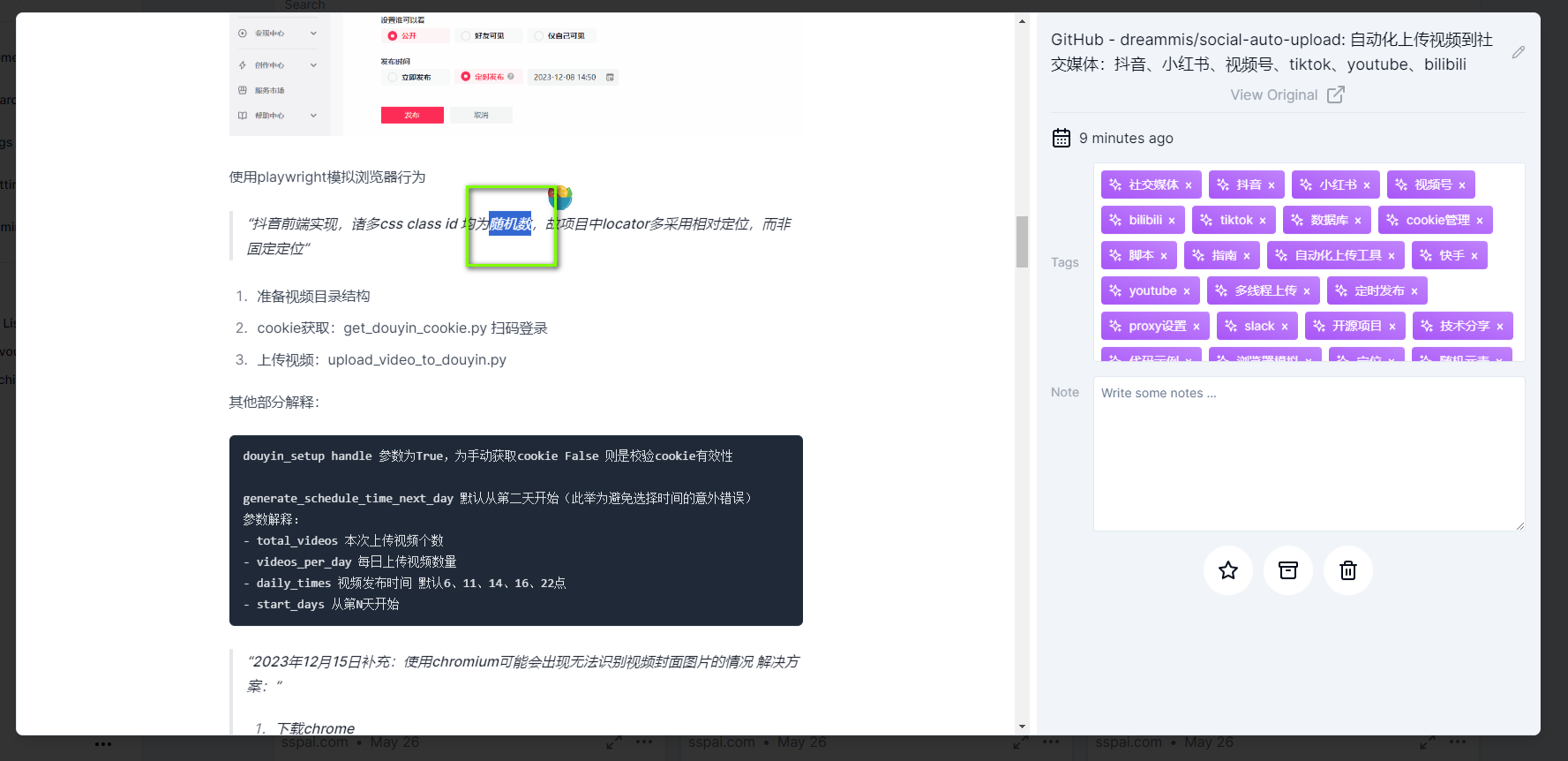Remove the tiktok tag
This screenshot has height=761, width=1568.
click(x=1263, y=221)
